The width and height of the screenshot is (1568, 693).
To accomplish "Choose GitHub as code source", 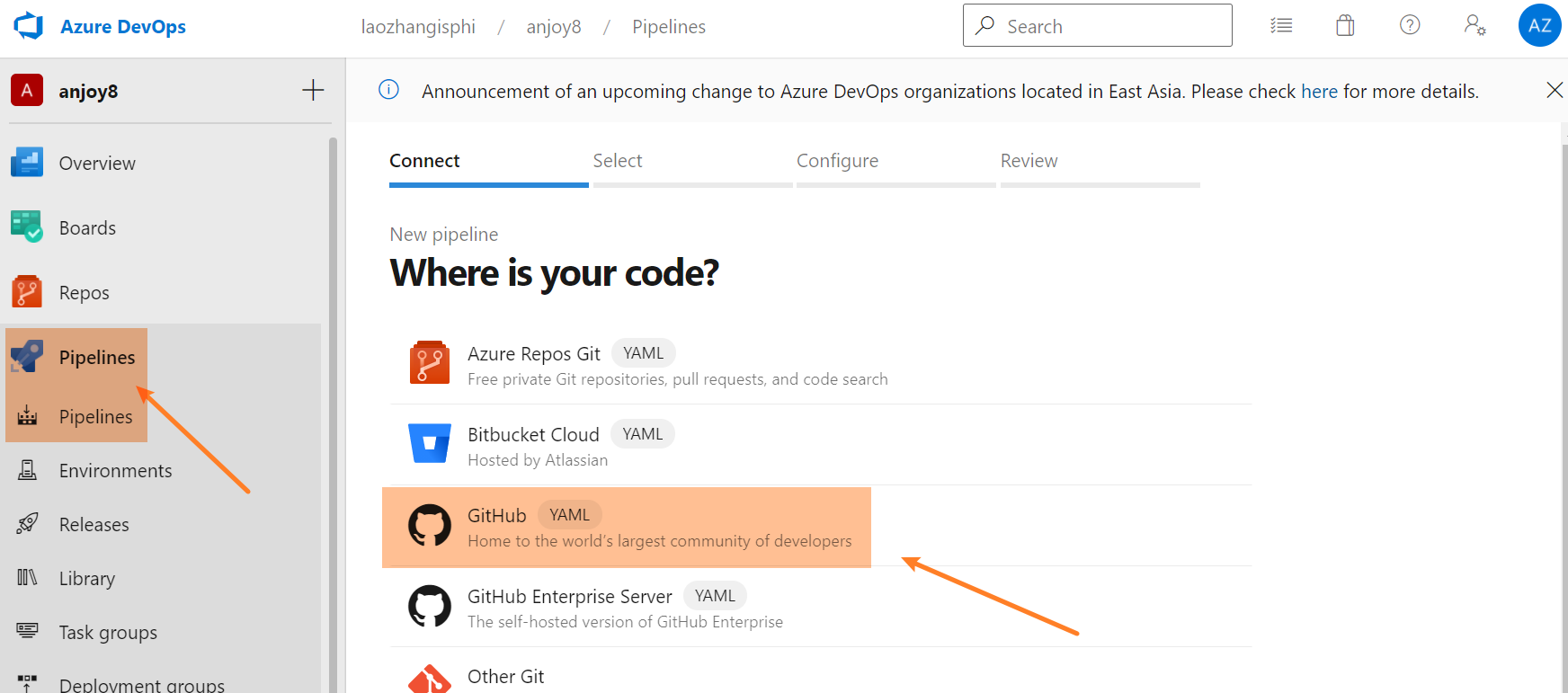I will 820,526.
